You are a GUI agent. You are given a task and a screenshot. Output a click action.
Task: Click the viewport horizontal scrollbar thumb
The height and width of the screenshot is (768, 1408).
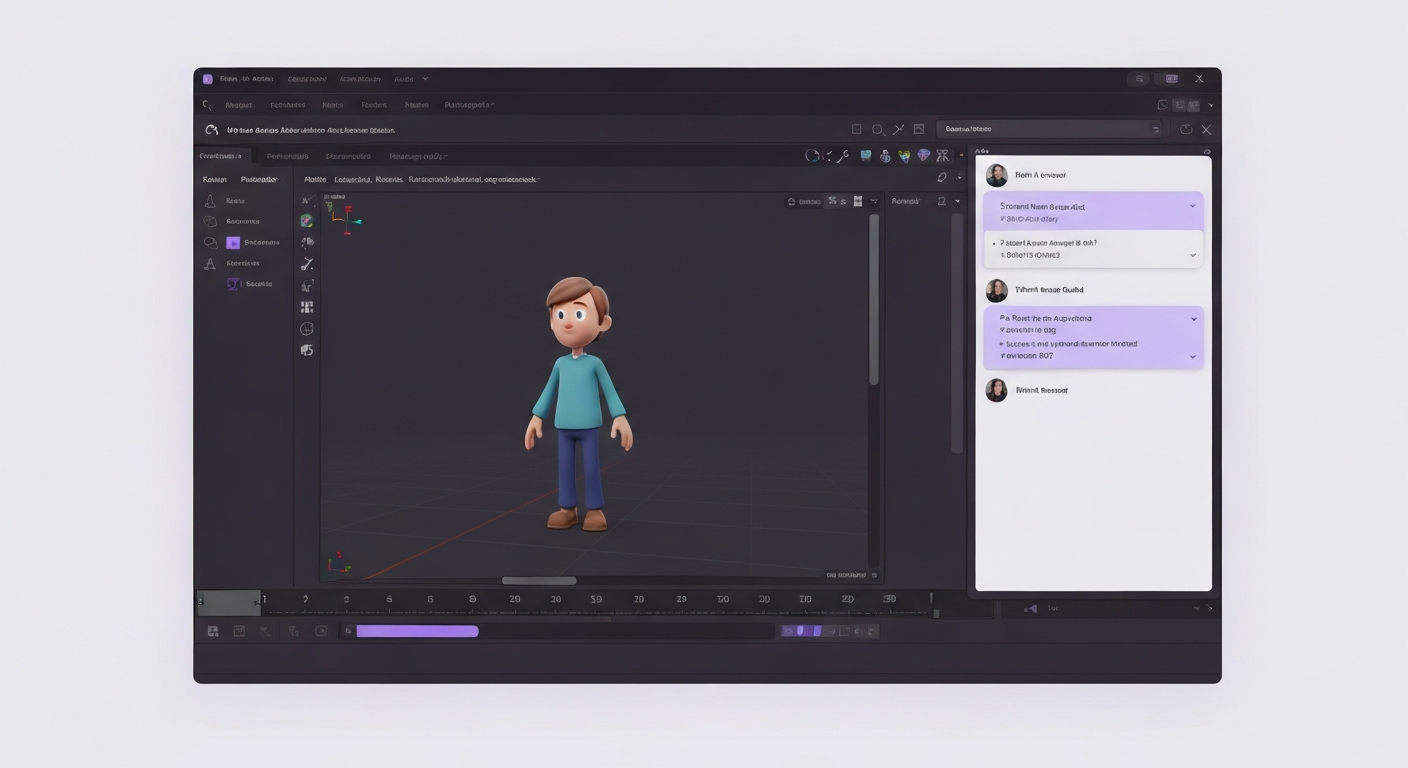539,580
